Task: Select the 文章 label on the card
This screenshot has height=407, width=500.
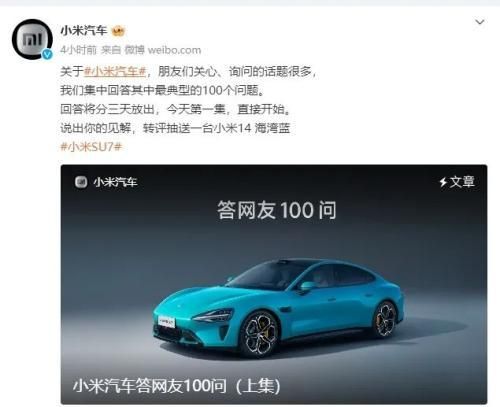Action: coord(462,182)
